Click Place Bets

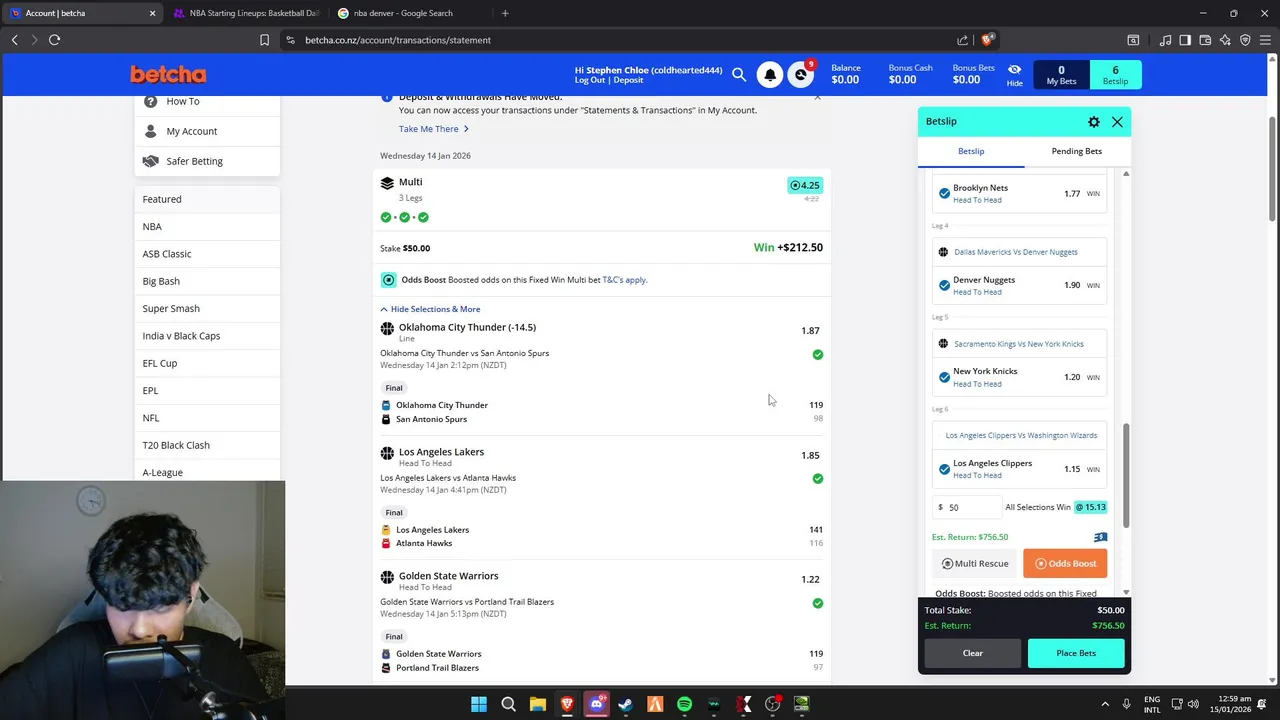pyautogui.click(x=1076, y=653)
